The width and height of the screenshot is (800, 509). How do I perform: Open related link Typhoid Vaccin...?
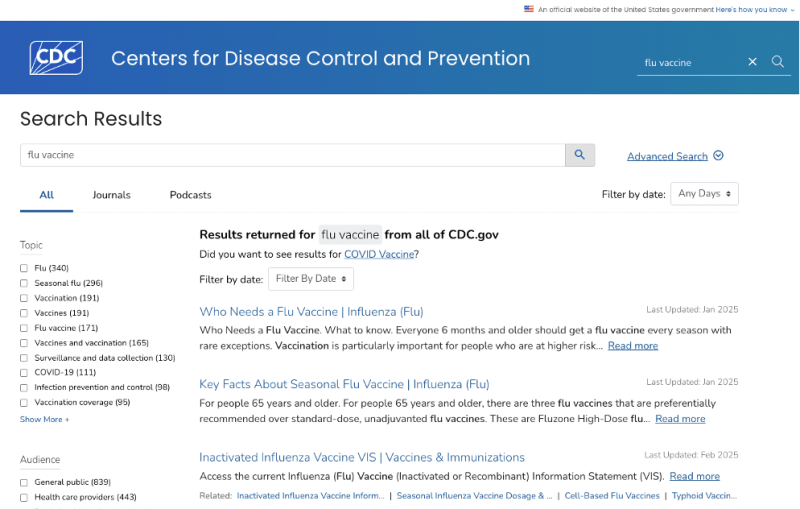tap(704, 496)
